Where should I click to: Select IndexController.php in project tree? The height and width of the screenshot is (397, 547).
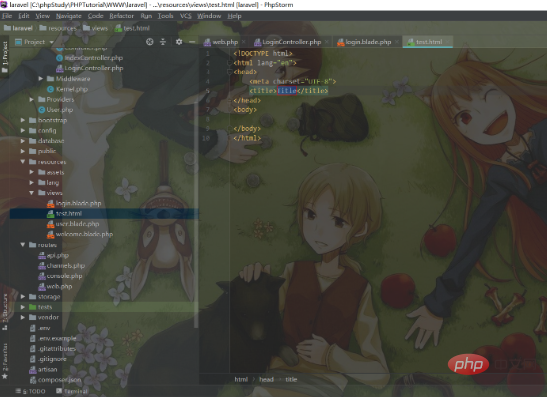(x=89, y=58)
